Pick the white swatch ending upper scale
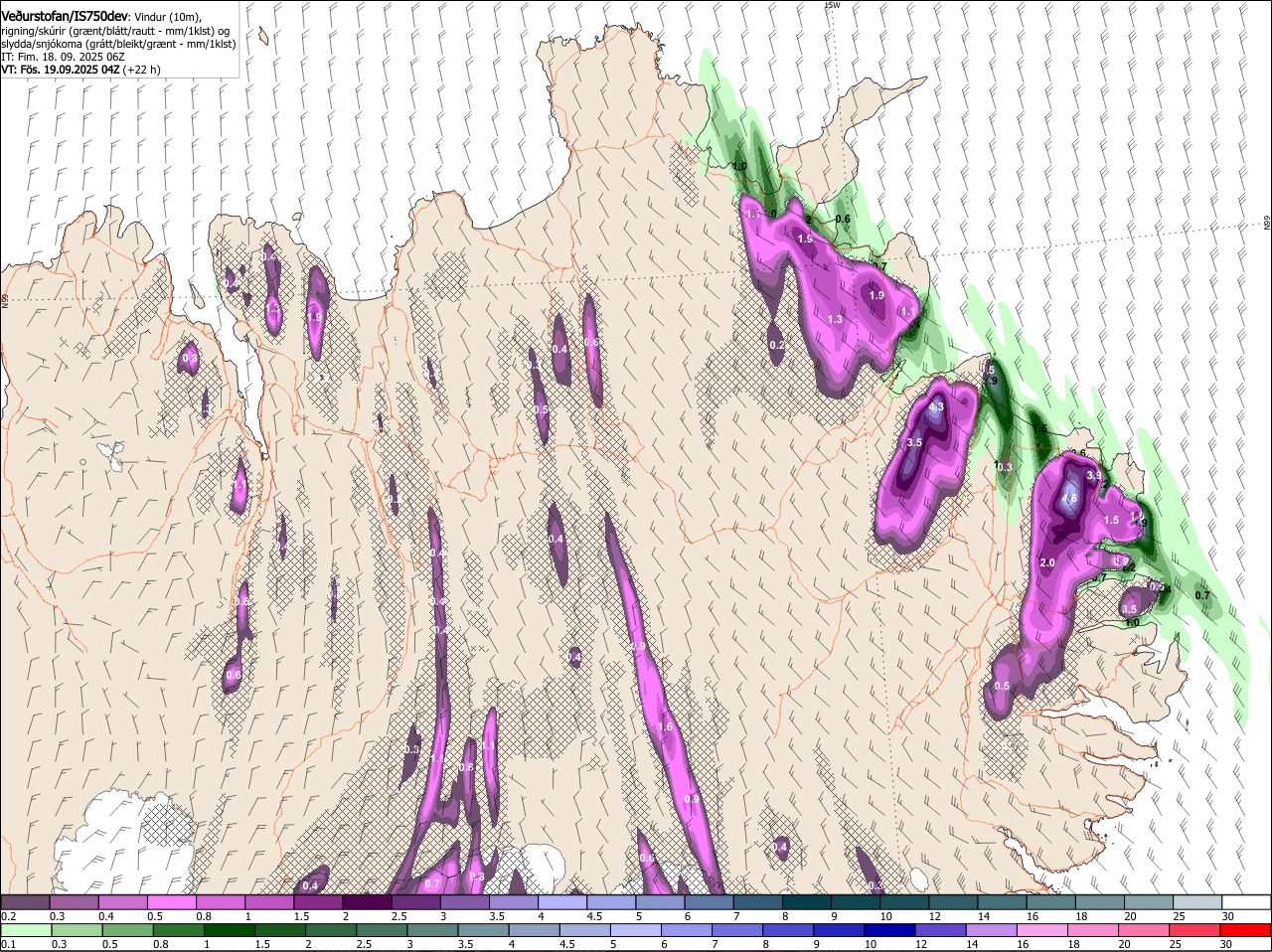The height and width of the screenshot is (952, 1272). pyautogui.click(x=1246, y=902)
